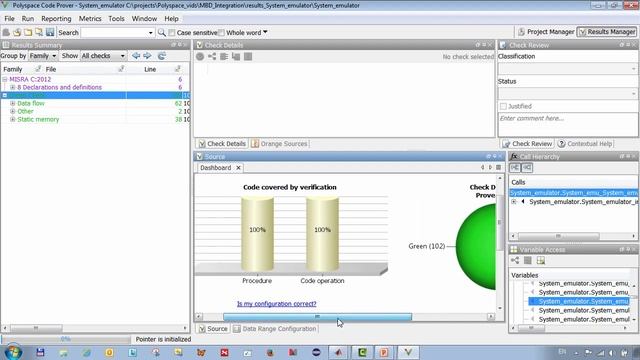Click the round grey icon in Check Details toolbar
The image size is (640, 360).
200,56
